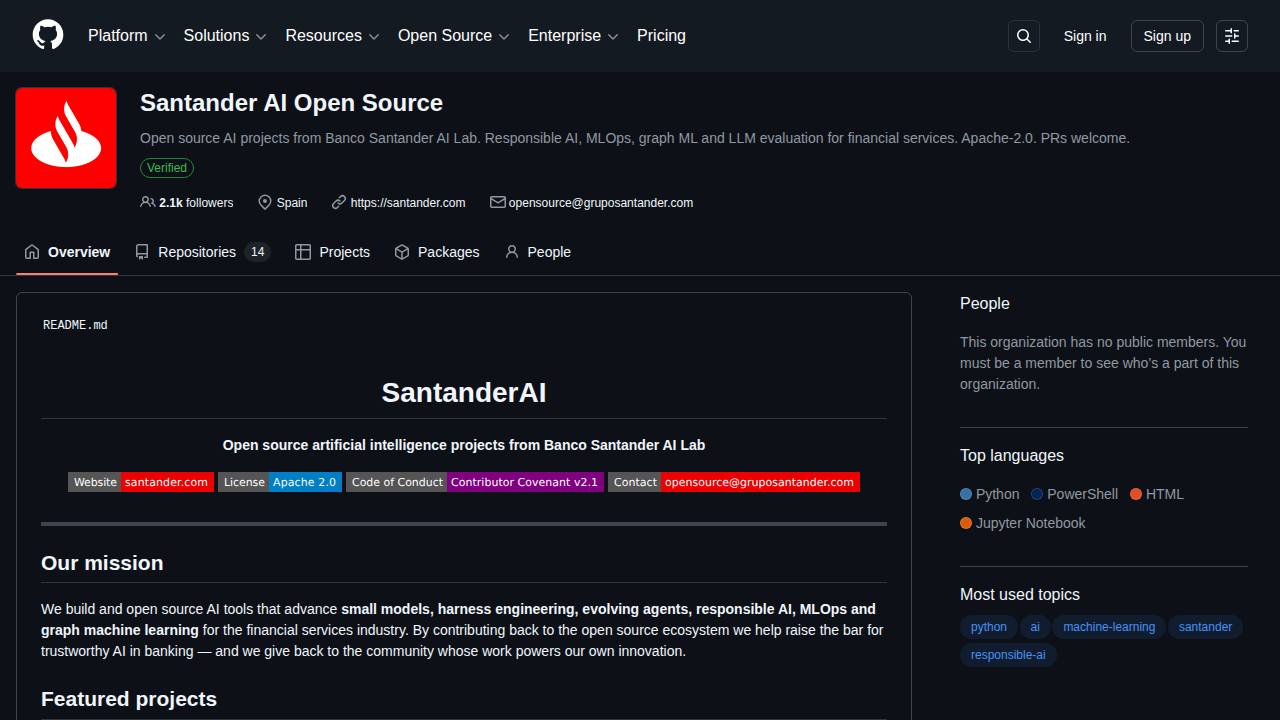Go to the GitHub homepage logo

[x=48, y=35]
